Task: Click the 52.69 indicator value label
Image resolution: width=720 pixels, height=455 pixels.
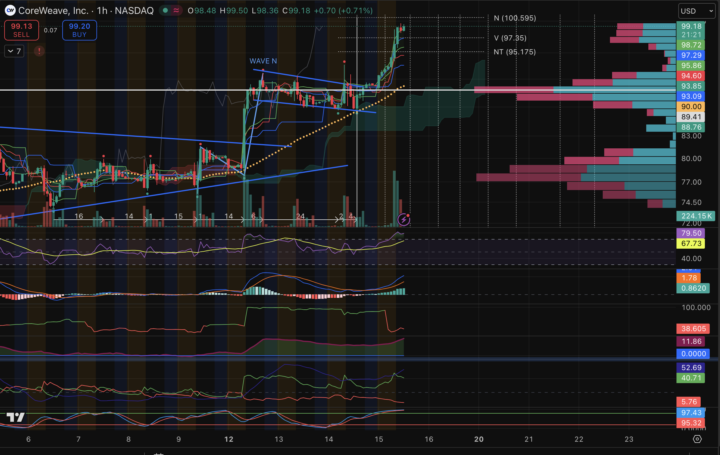Action: (x=691, y=368)
